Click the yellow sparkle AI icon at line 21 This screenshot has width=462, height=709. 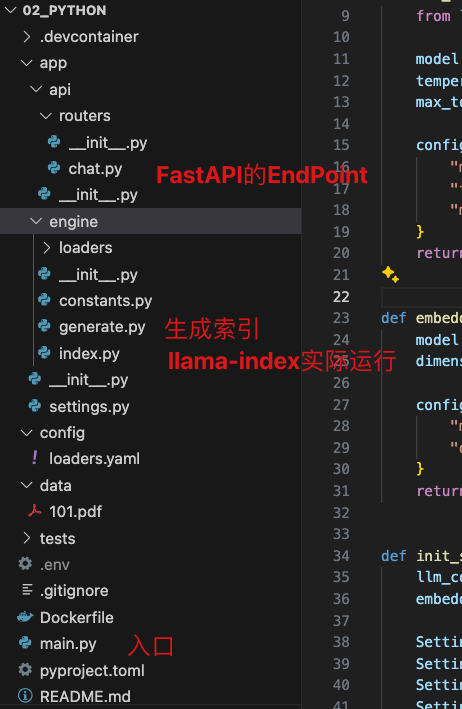pos(390,274)
